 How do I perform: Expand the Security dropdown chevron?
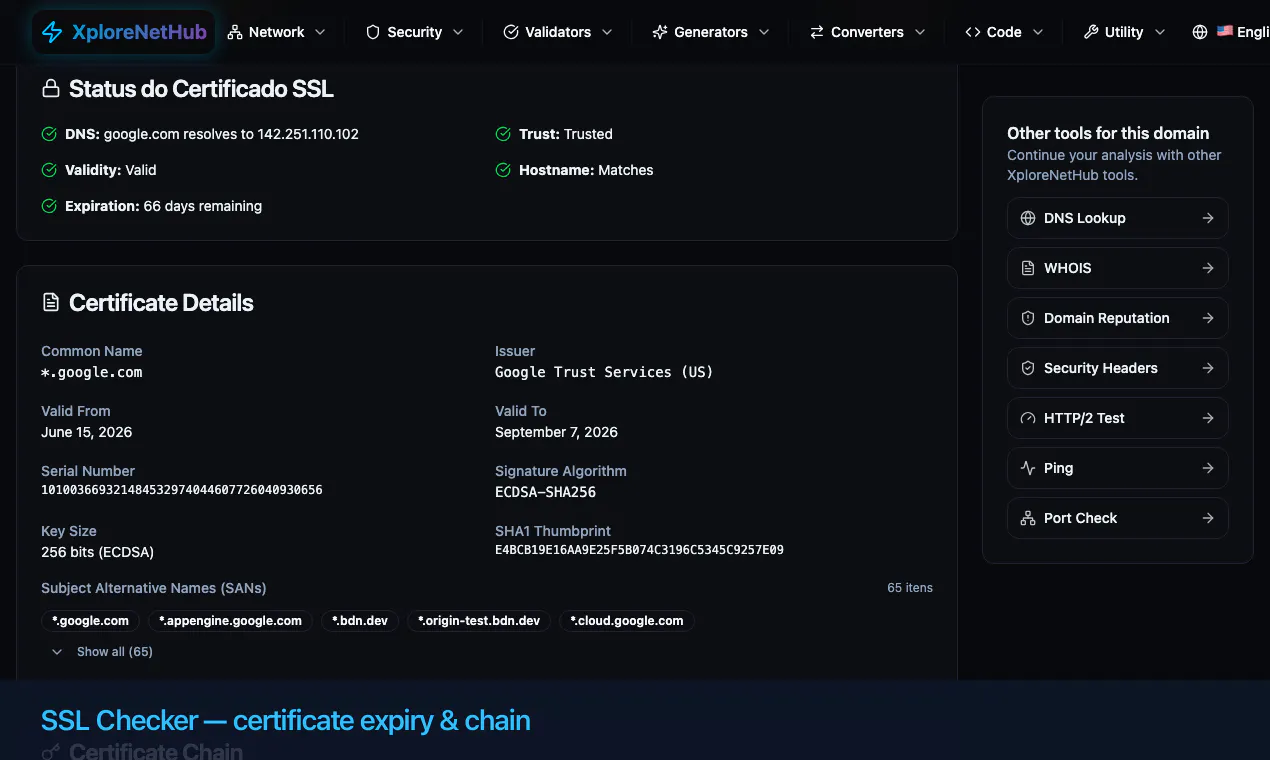point(458,32)
